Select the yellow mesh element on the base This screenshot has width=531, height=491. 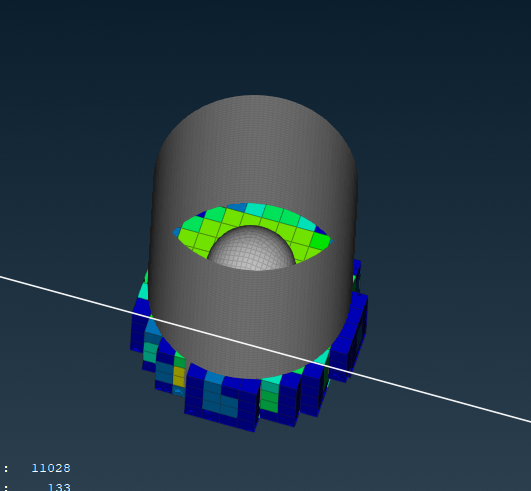tap(179, 377)
